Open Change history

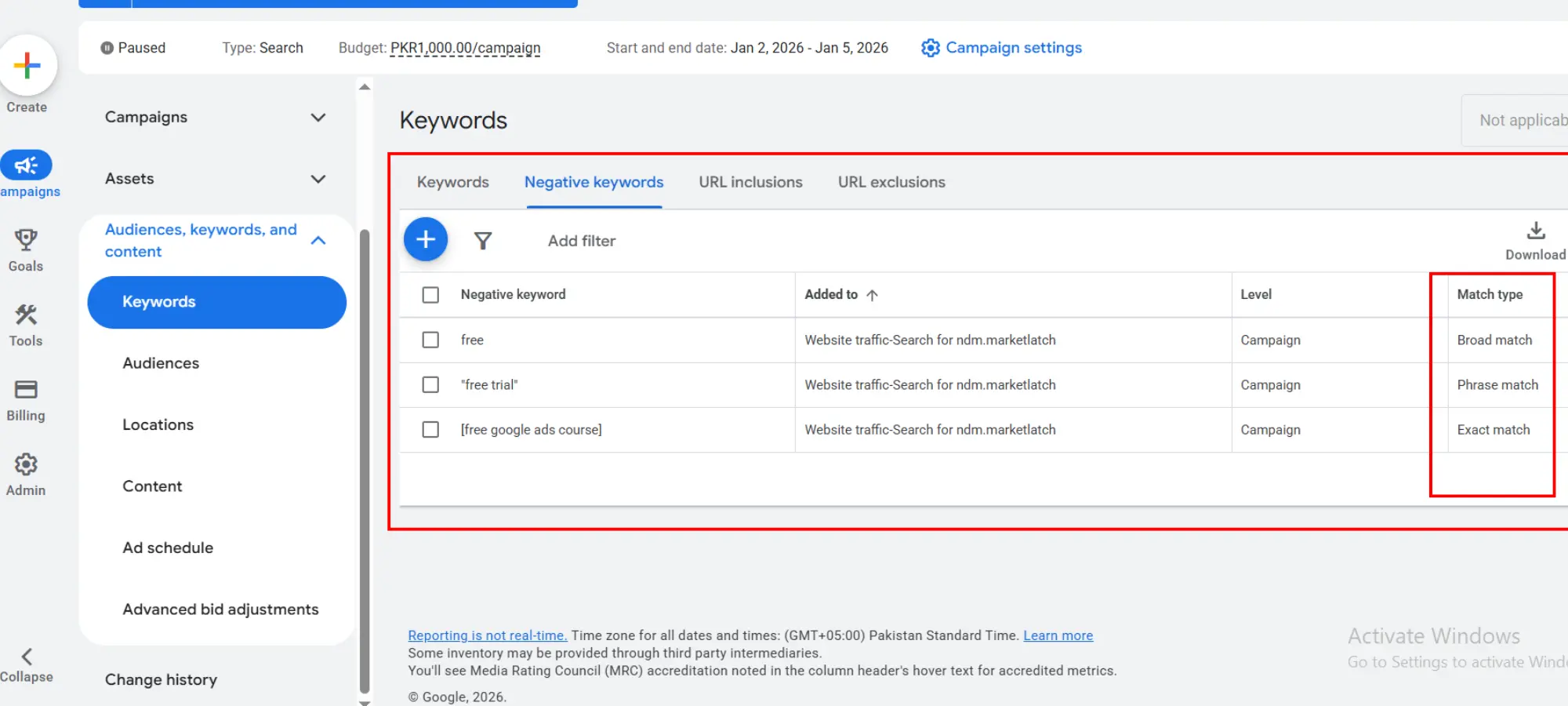click(x=161, y=679)
